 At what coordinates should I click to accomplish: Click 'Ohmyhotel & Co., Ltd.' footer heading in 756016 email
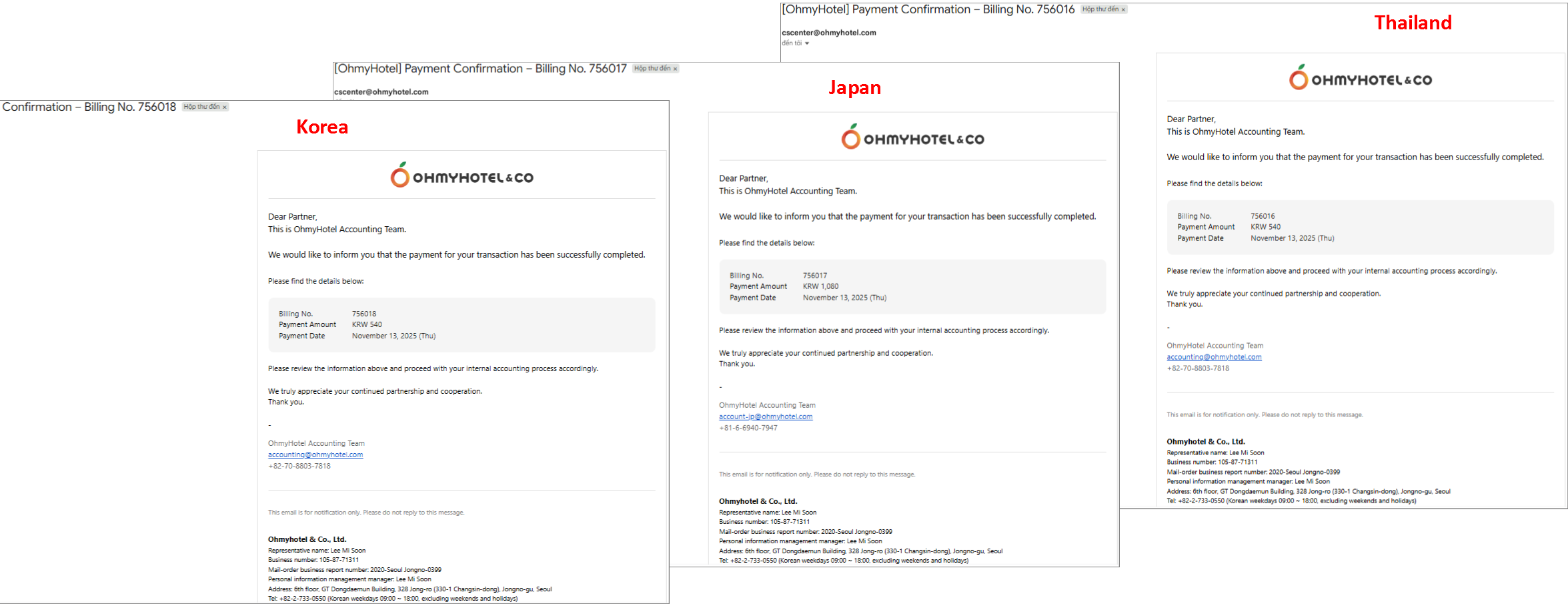(1206, 442)
